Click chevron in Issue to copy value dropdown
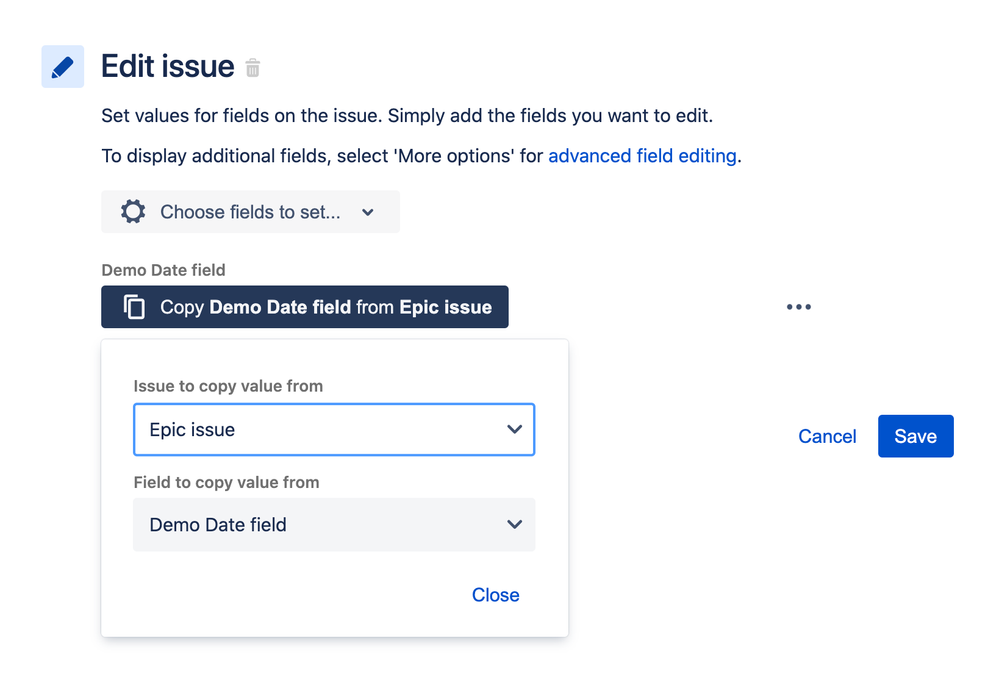The height and width of the screenshot is (682, 999). pyautogui.click(x=515, y=429)
